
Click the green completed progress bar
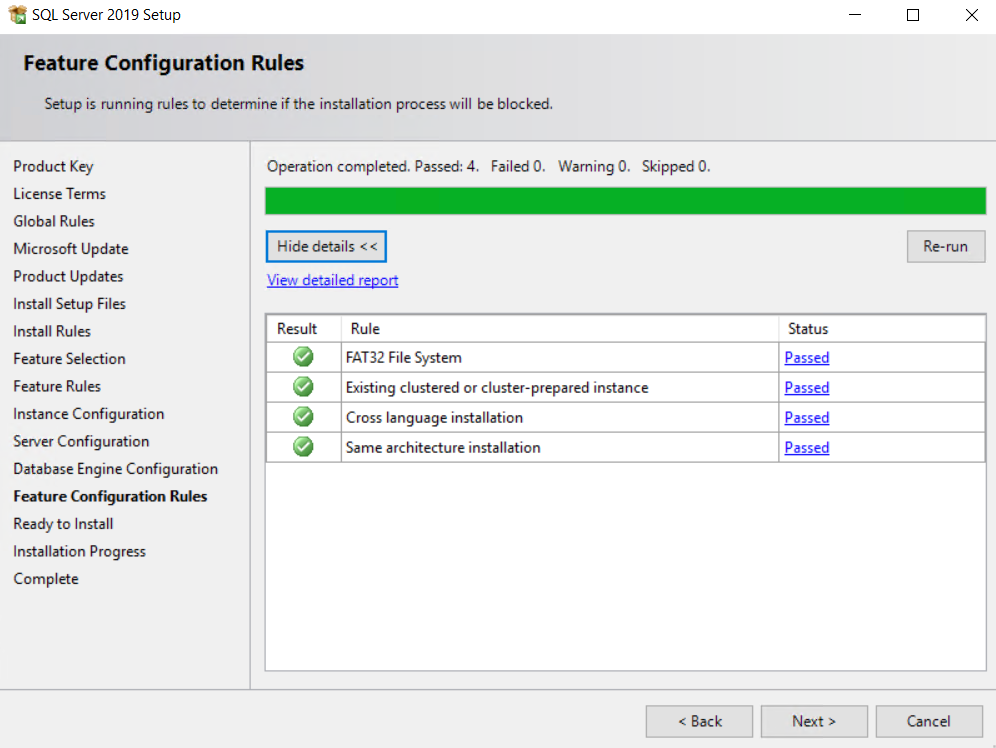click(x=626, y=201)
